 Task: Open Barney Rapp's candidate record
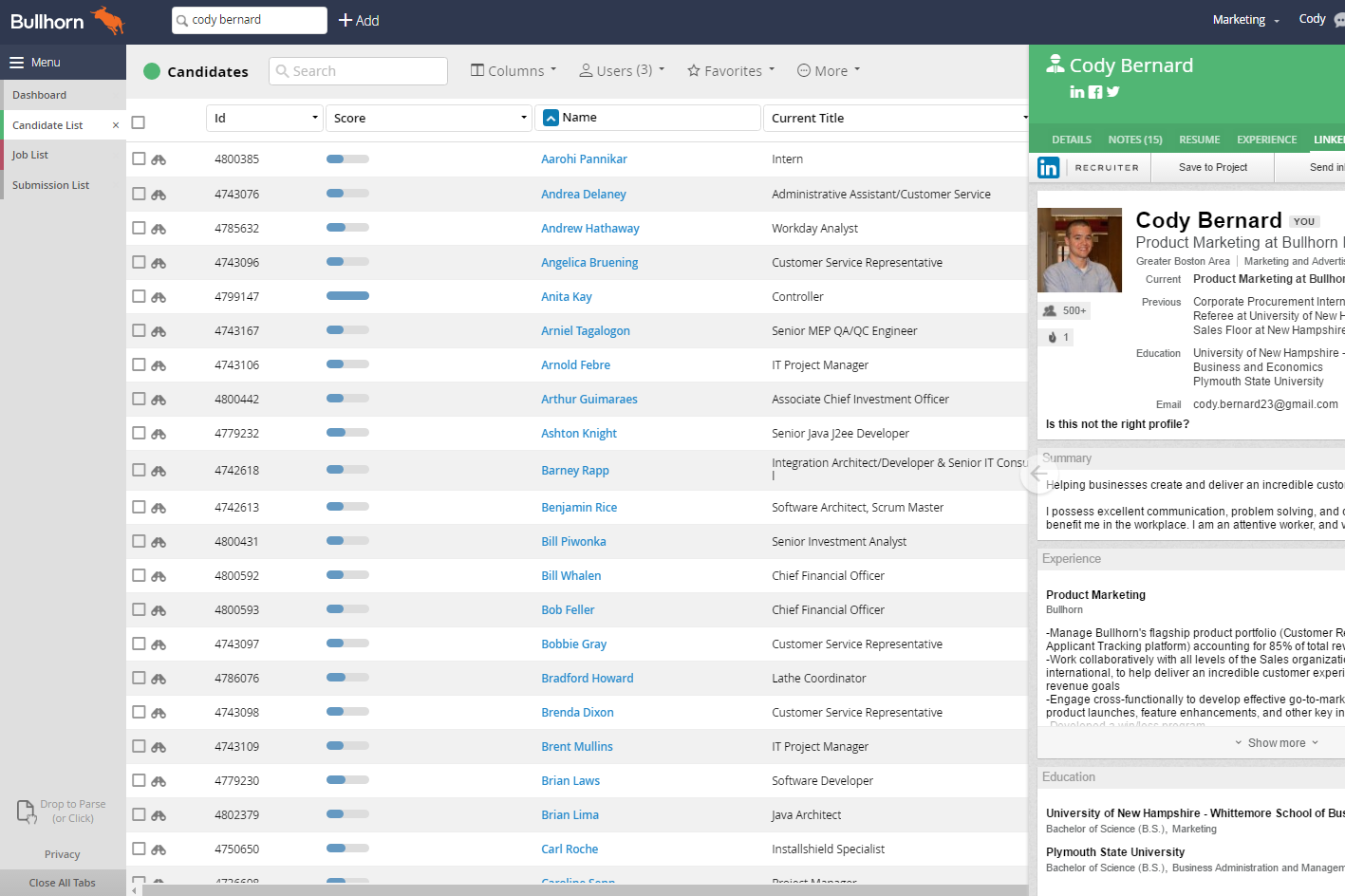pyautogui.click(x=574, y=471)
